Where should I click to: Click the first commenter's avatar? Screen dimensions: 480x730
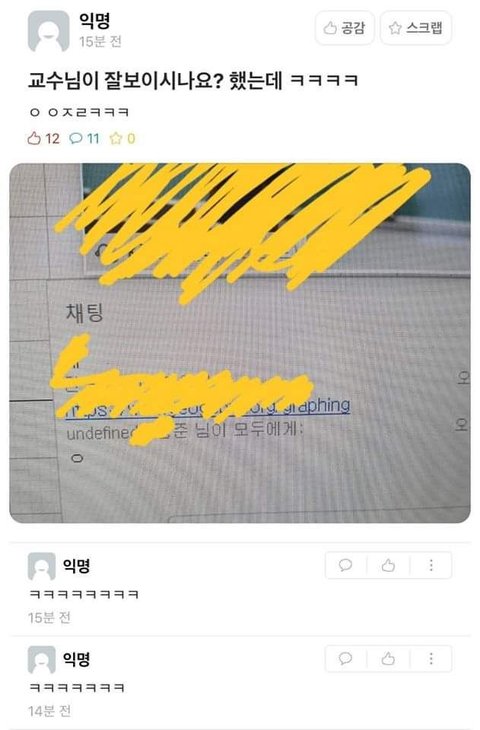tap(41, 566)
